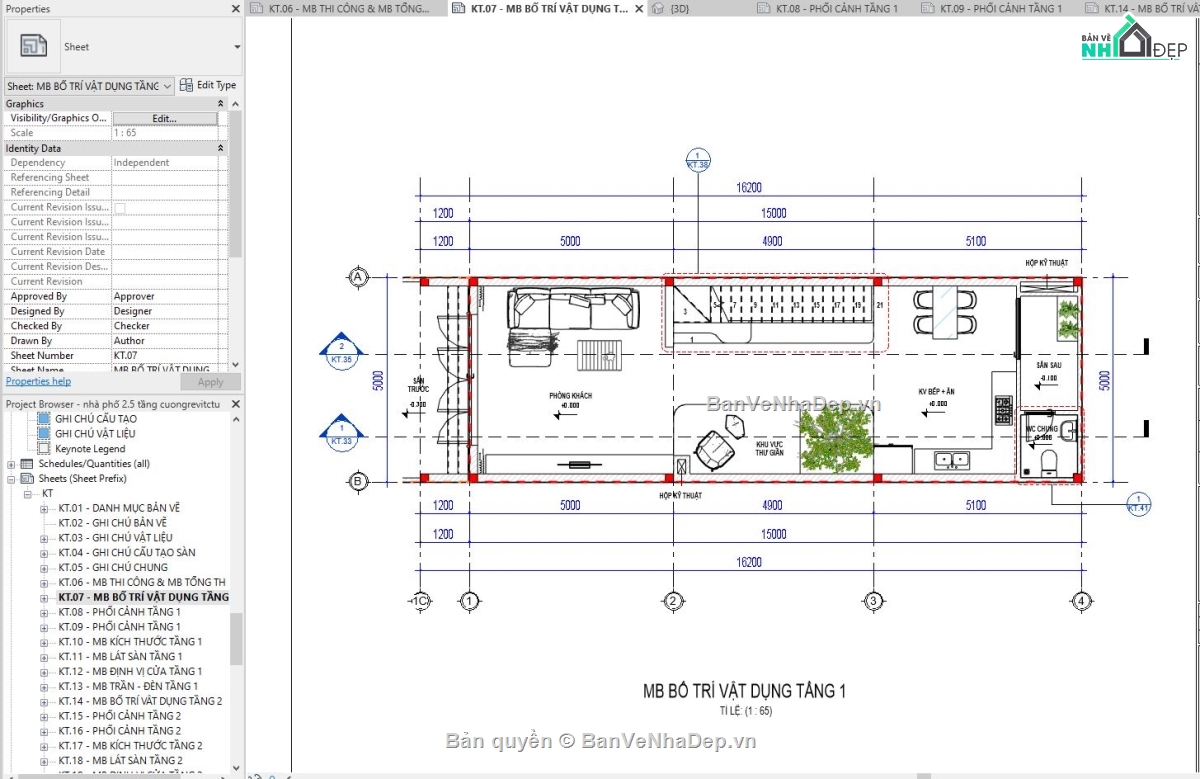Select grid bubble B on the plan
This screenshot has height=779, width=1200.
click(x=358, y=482)
